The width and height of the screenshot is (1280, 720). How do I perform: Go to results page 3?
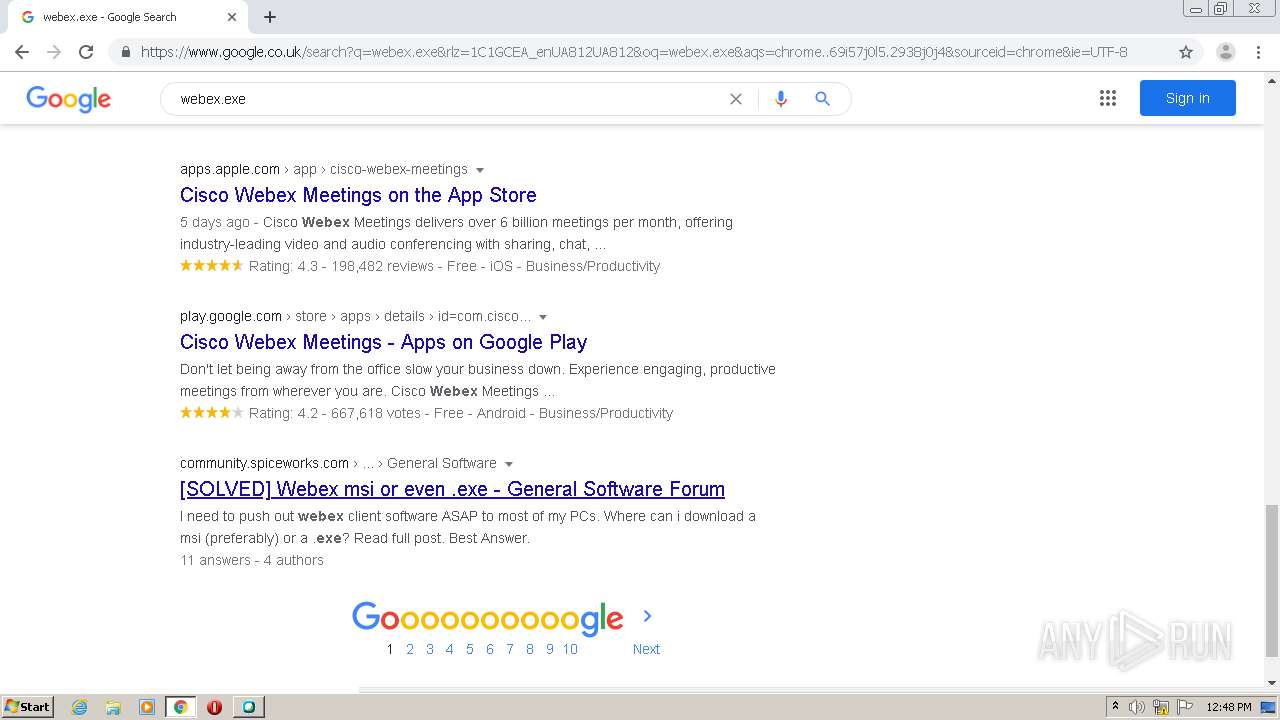(430, 649)
